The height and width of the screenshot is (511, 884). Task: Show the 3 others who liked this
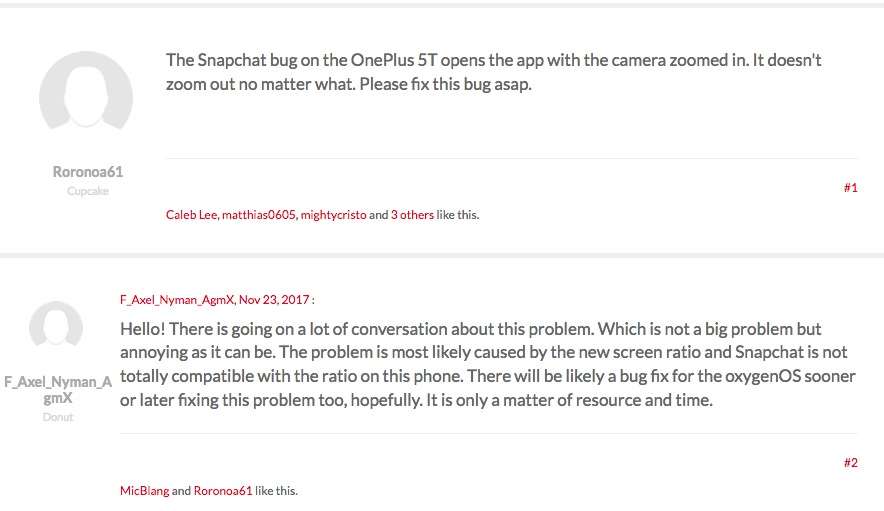point(412,215)
